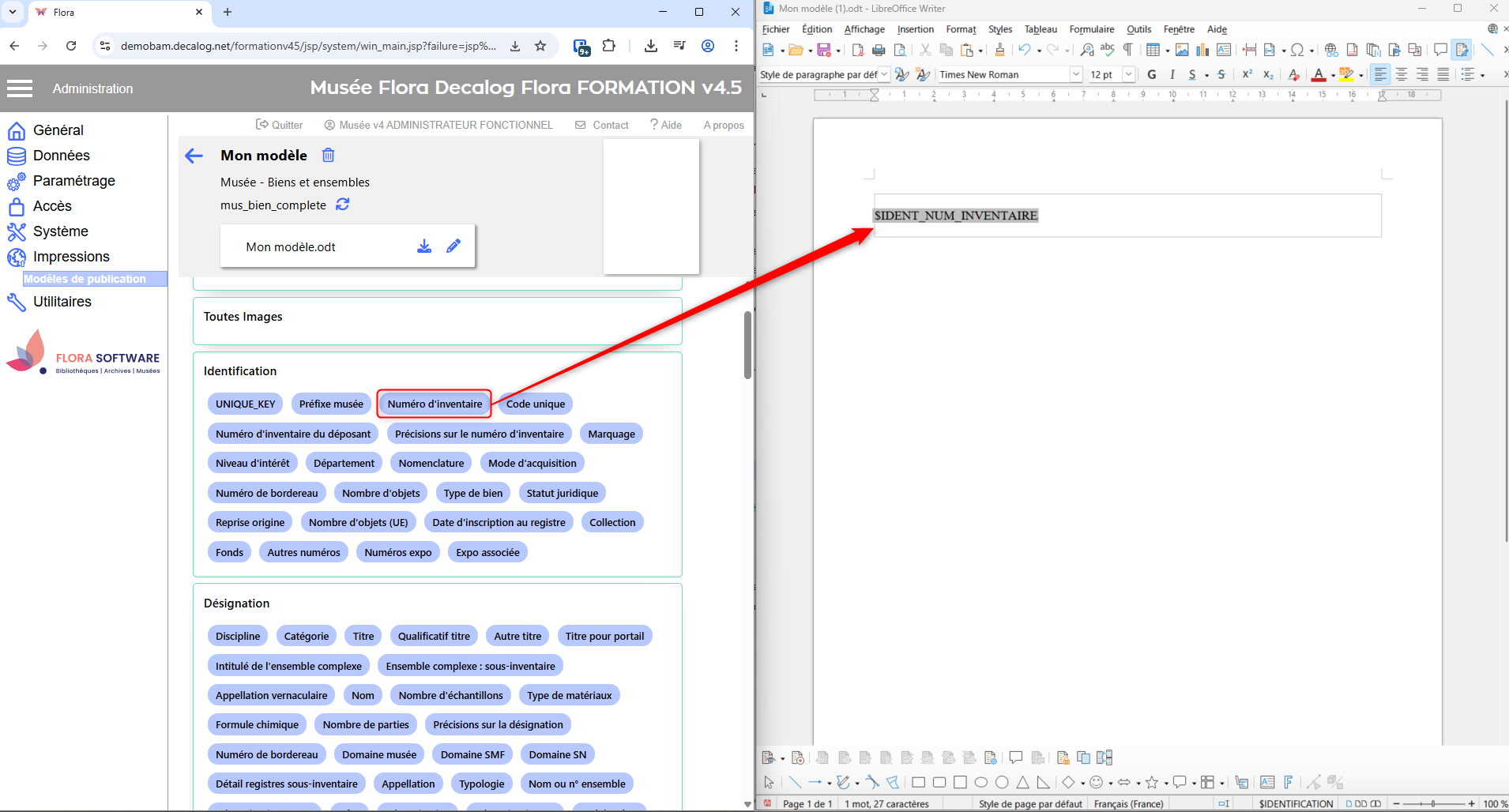Open the Administration hamburger menu
This screenshot has width=1509, height=812.
click(20, 88)
